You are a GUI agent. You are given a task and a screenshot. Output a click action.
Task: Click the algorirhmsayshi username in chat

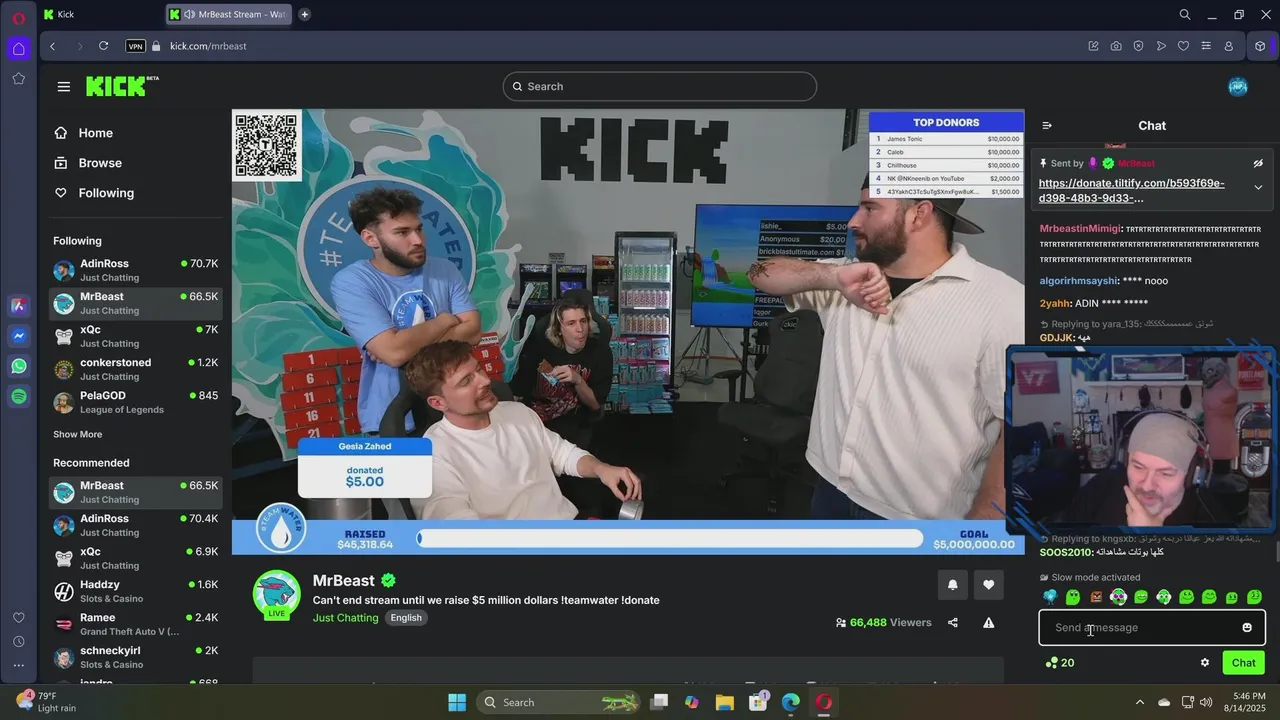1078,281
